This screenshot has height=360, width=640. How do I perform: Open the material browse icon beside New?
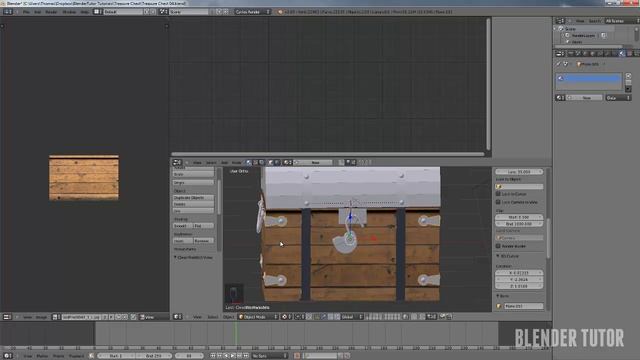pyautogui.click(x=560, y=98)
